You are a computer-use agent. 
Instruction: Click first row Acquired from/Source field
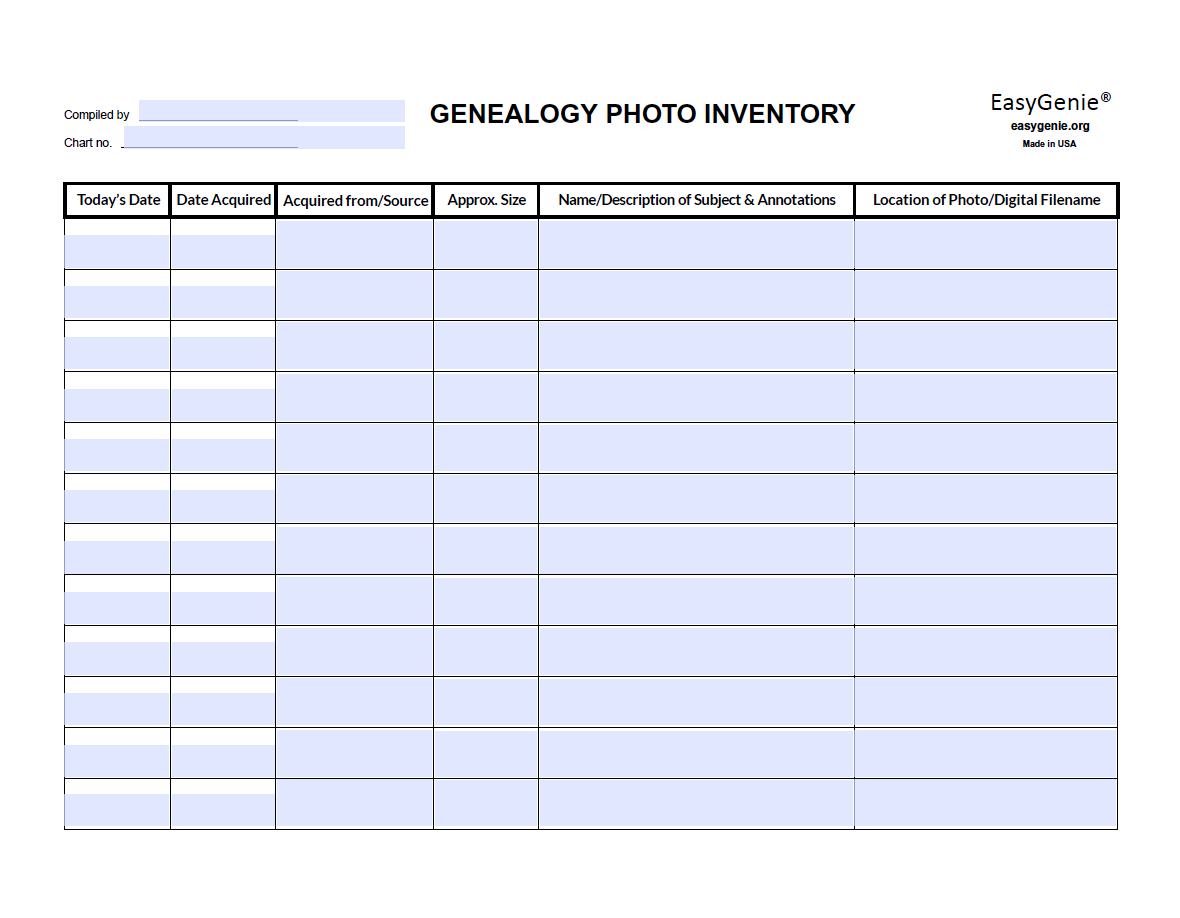354,244
